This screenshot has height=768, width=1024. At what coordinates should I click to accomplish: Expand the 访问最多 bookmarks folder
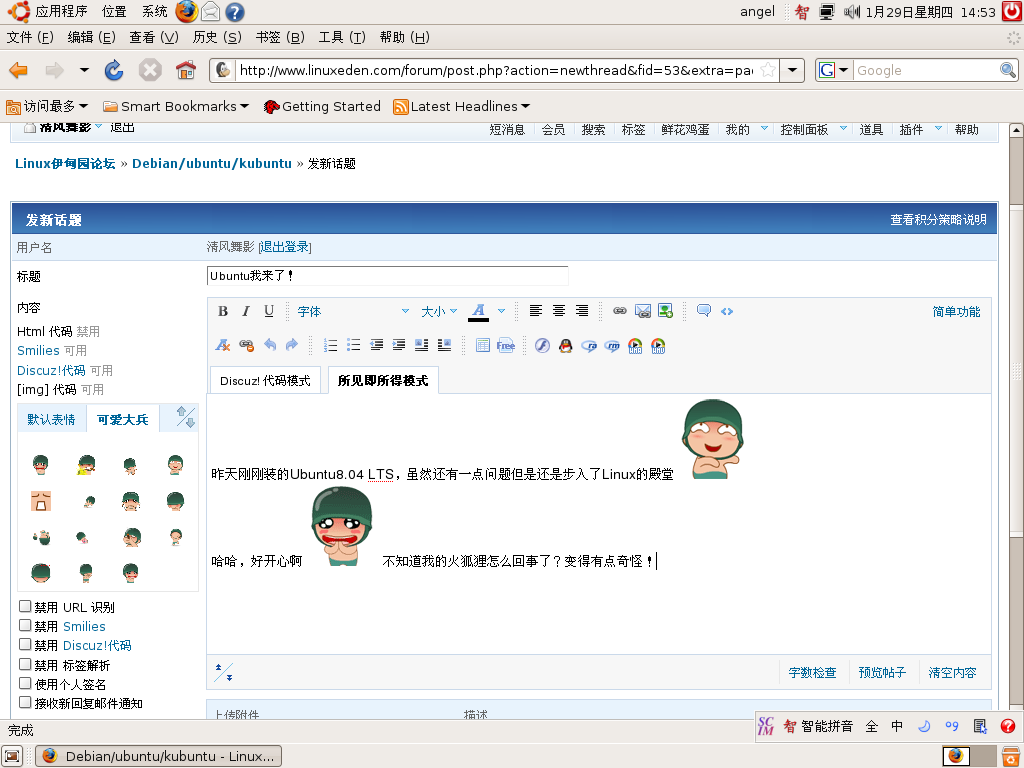point(46,106)
